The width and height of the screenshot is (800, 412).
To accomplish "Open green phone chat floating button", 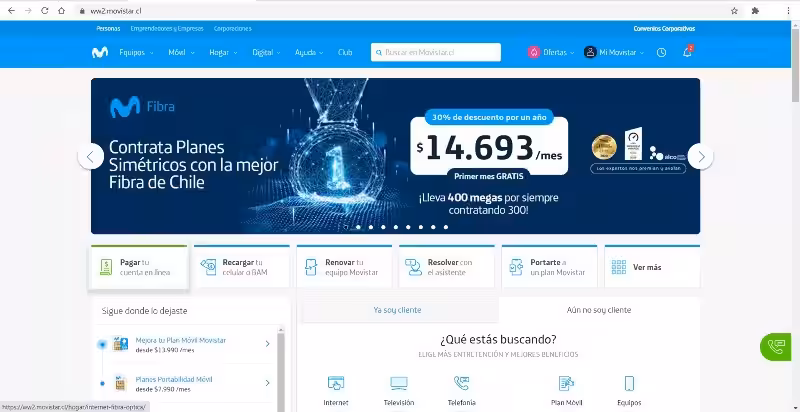I will click(776, 347).
